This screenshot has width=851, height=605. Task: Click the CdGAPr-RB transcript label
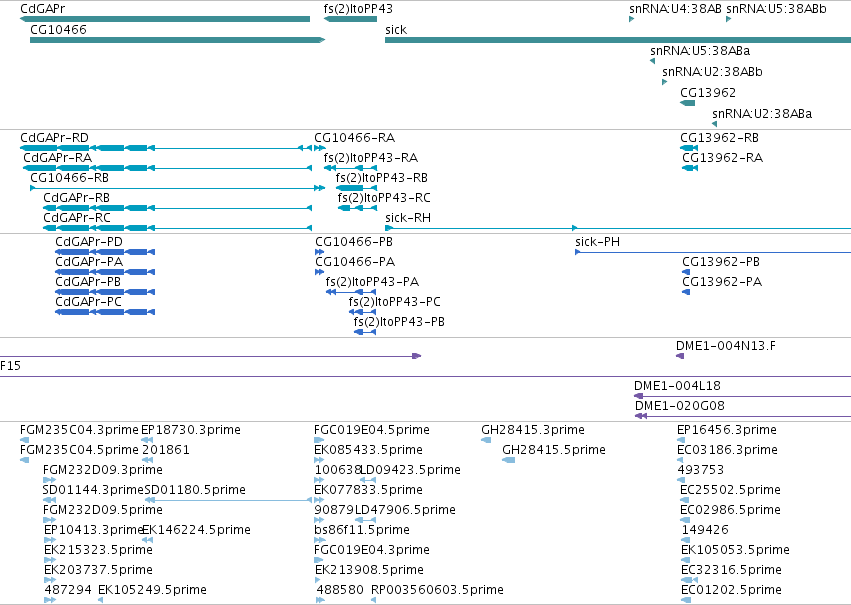(77, 198)
